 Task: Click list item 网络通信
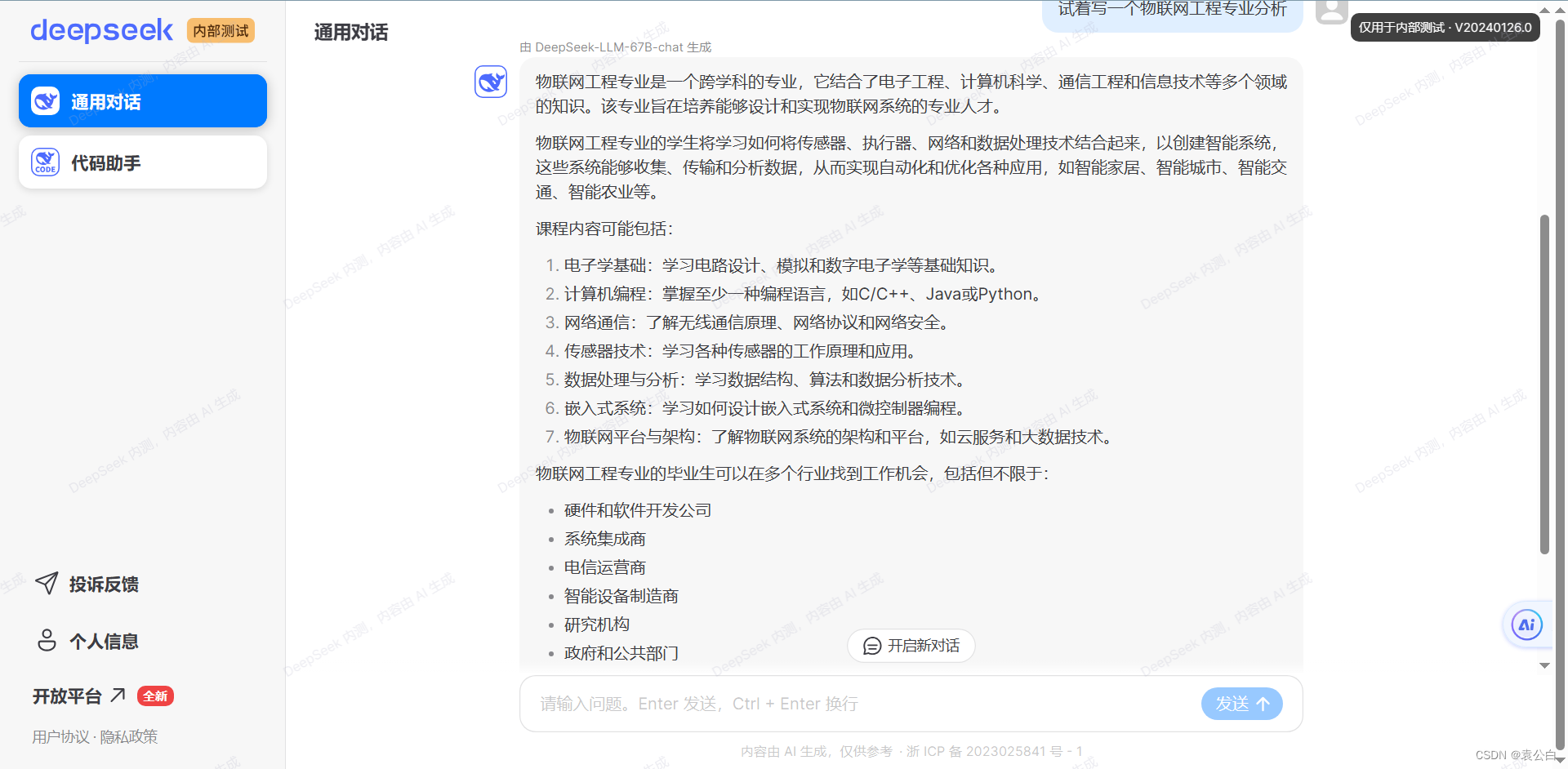click(758, 322)
